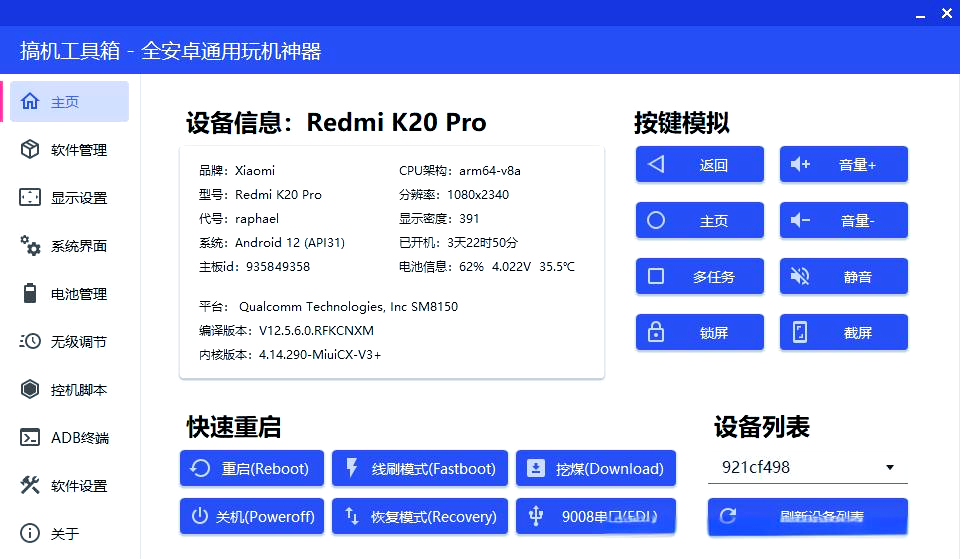
Task: Click the 设备信息 Redmi K20 Pro heading
Action: [x=336, y=122]
